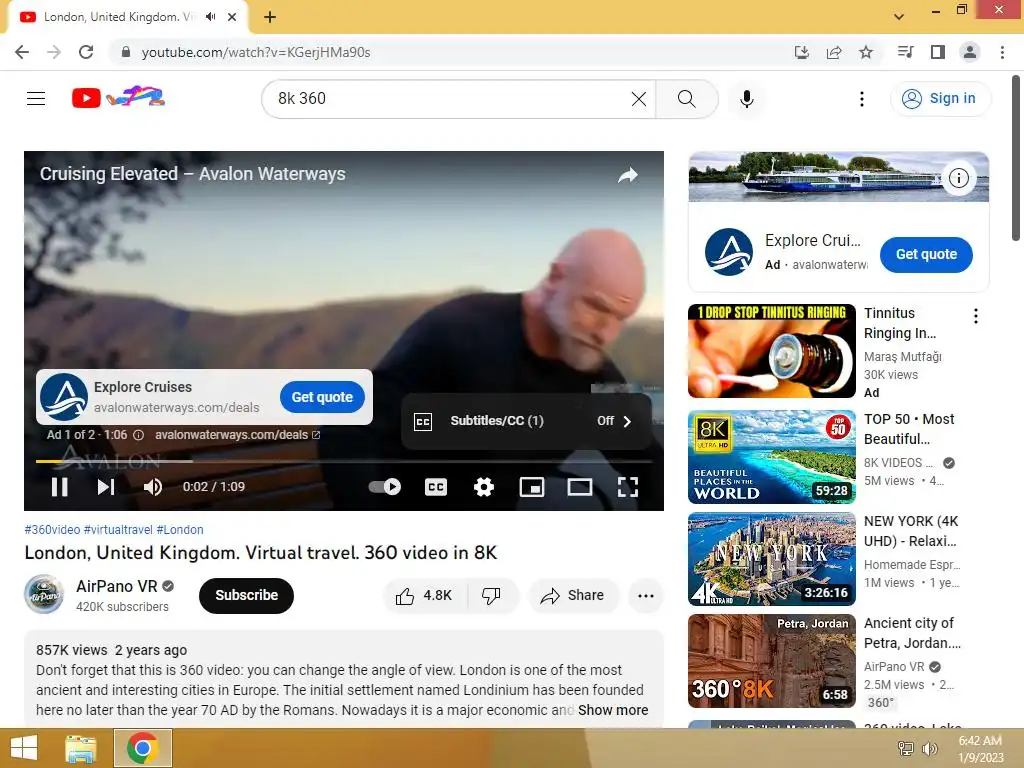
Task: Sign in to YouTube
Action: coord(940,99)
